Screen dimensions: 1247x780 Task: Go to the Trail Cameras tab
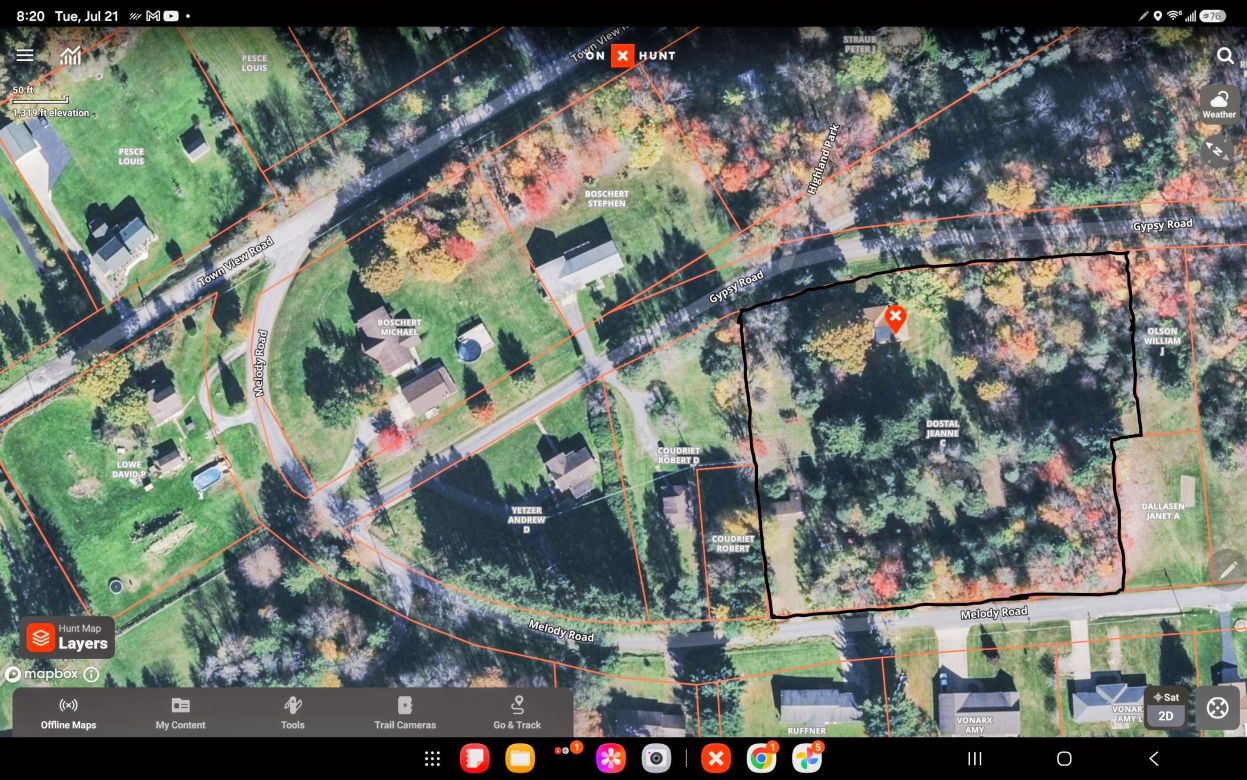(405, 713)
